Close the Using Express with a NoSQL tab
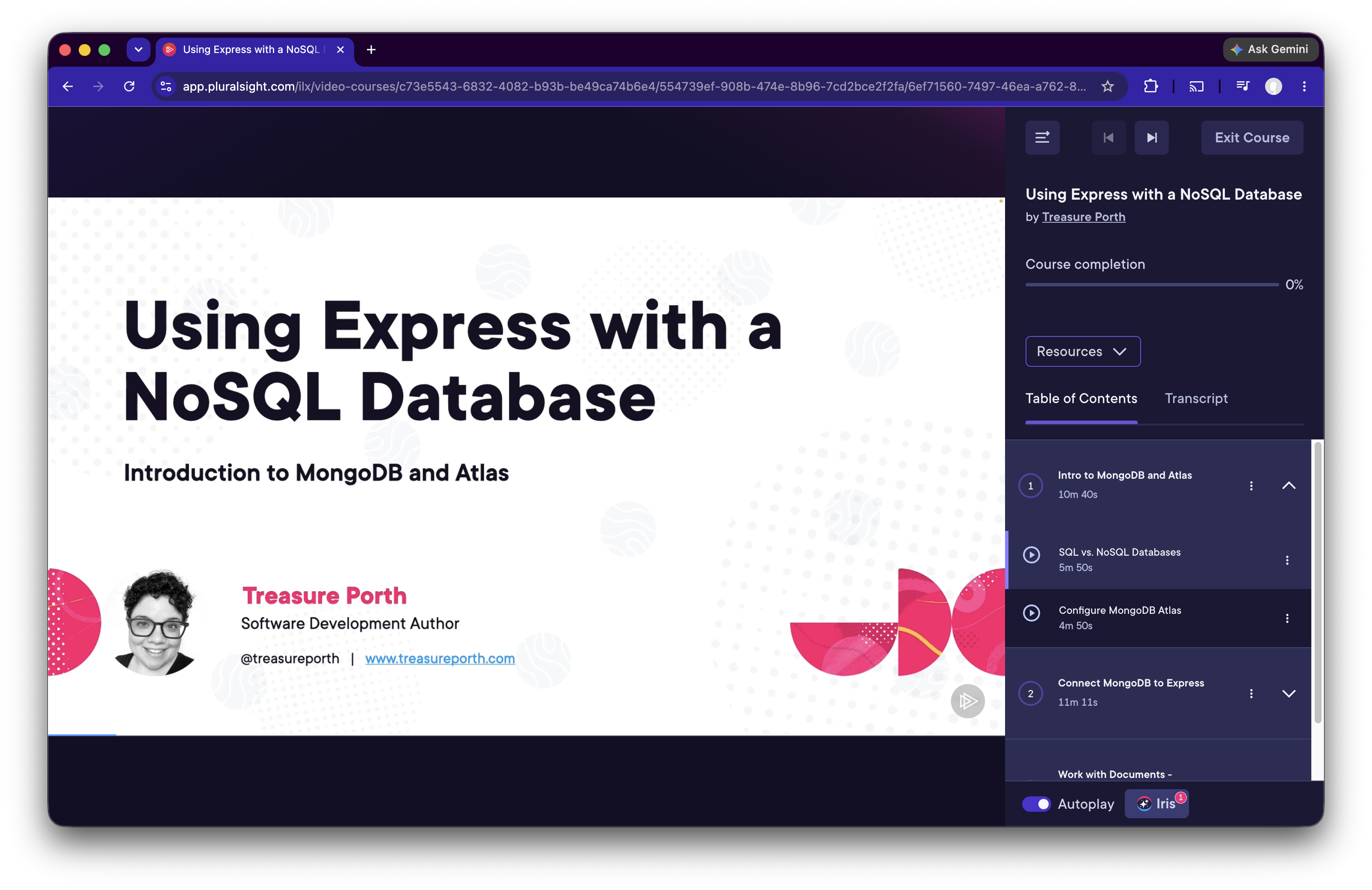Image resolution: width=1372 pixels, height=890 pixels. tap(340, 50)
